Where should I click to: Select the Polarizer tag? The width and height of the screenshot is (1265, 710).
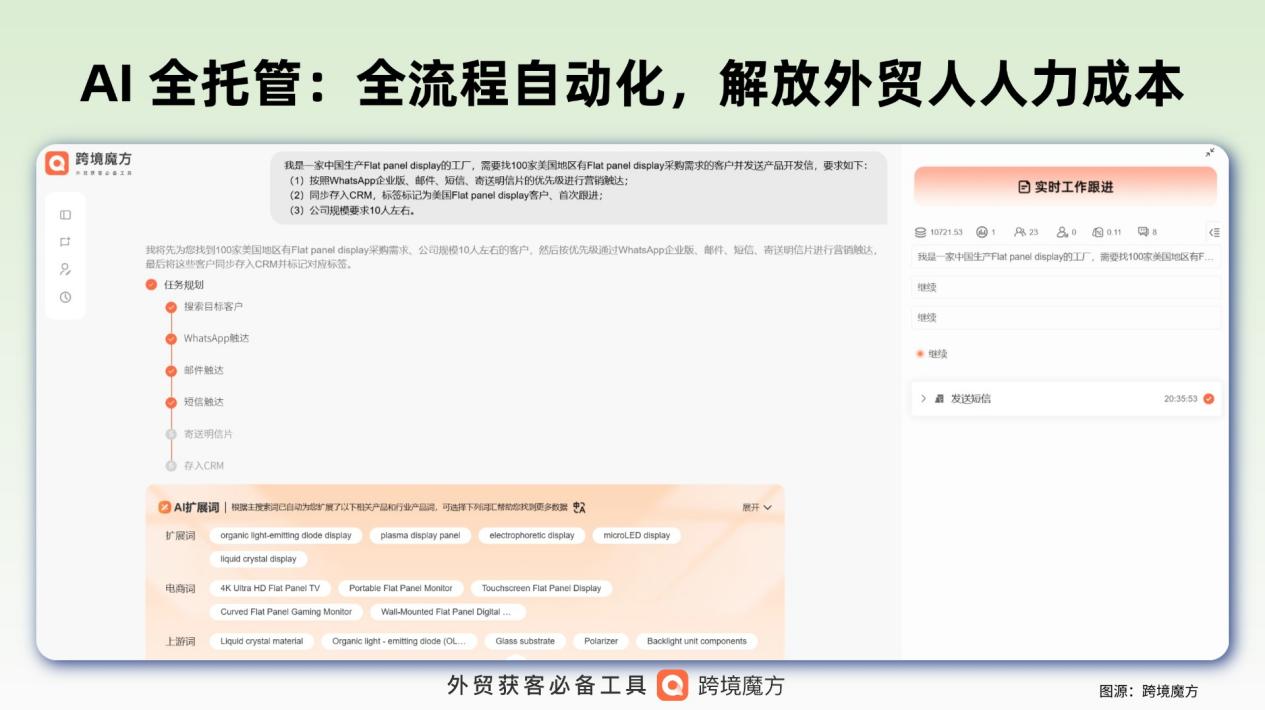601,642
